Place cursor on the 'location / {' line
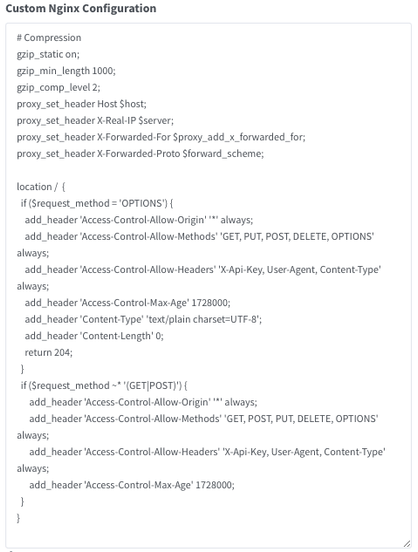The image size is (418, 552). 41,187
